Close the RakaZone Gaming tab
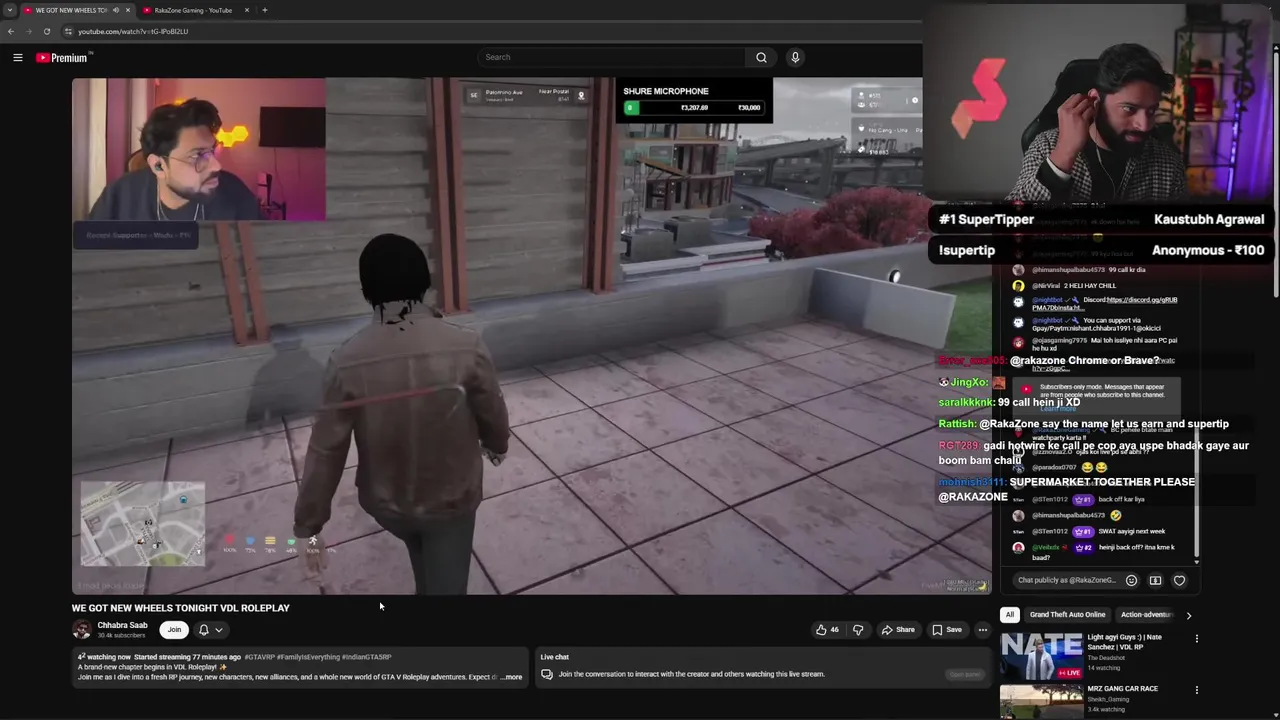The width and height of the screenshot is (1280, 720). 247,10
